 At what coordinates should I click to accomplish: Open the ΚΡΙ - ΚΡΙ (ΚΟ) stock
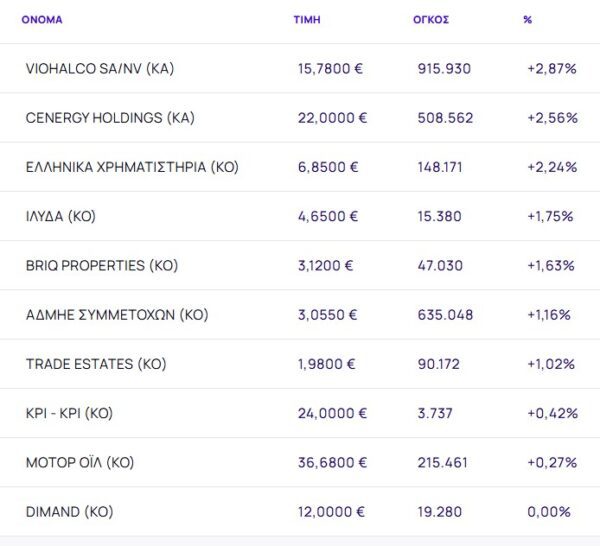pos(69,413)
